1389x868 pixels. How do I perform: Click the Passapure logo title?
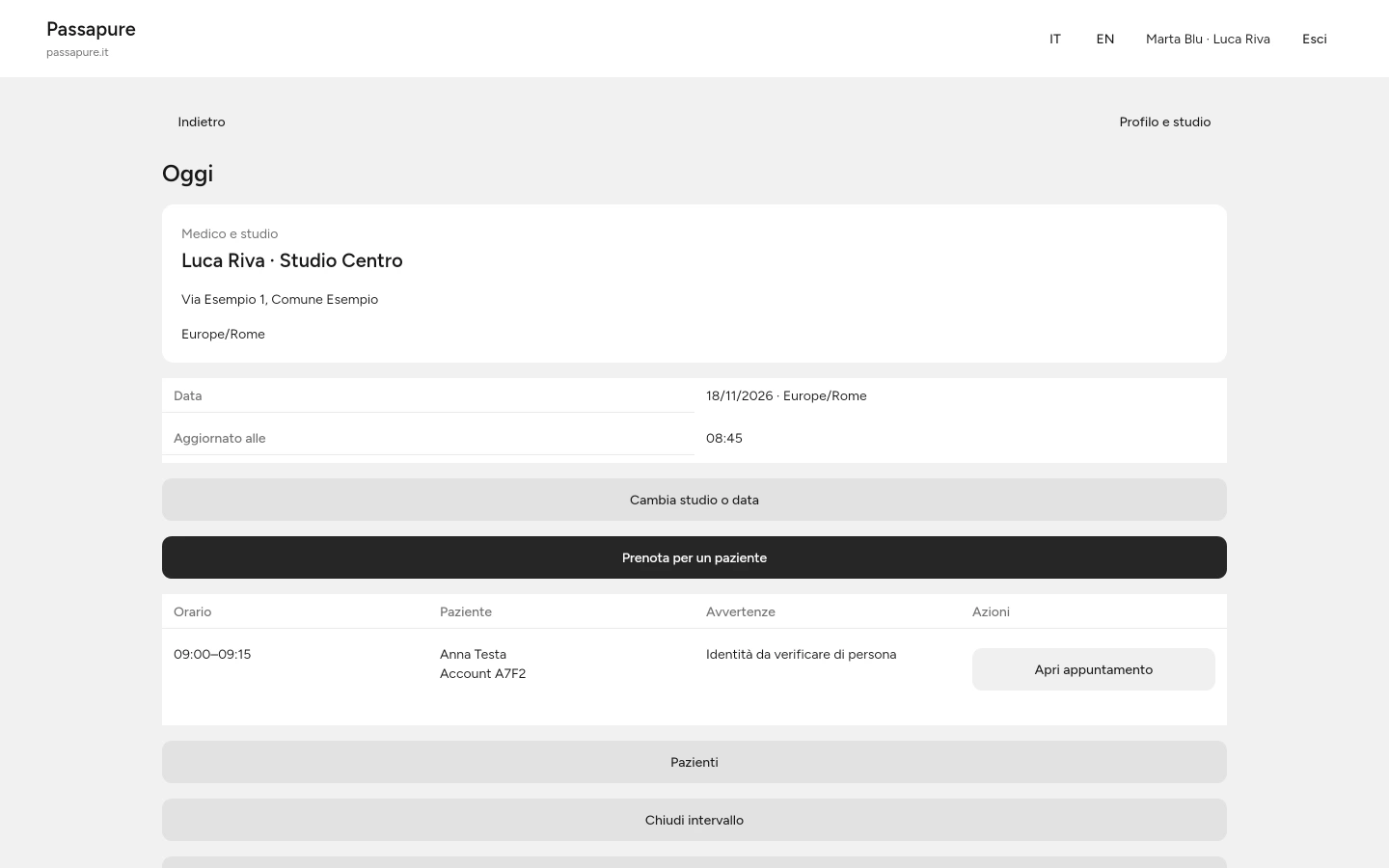coord(91,29)
